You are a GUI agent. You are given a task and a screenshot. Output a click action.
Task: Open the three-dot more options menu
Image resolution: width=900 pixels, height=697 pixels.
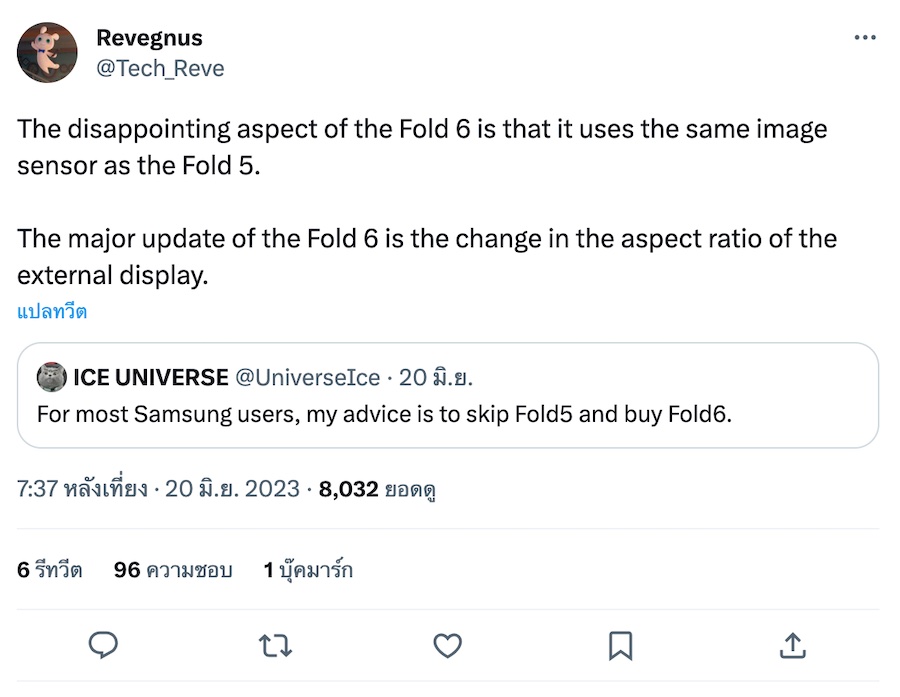864,38
